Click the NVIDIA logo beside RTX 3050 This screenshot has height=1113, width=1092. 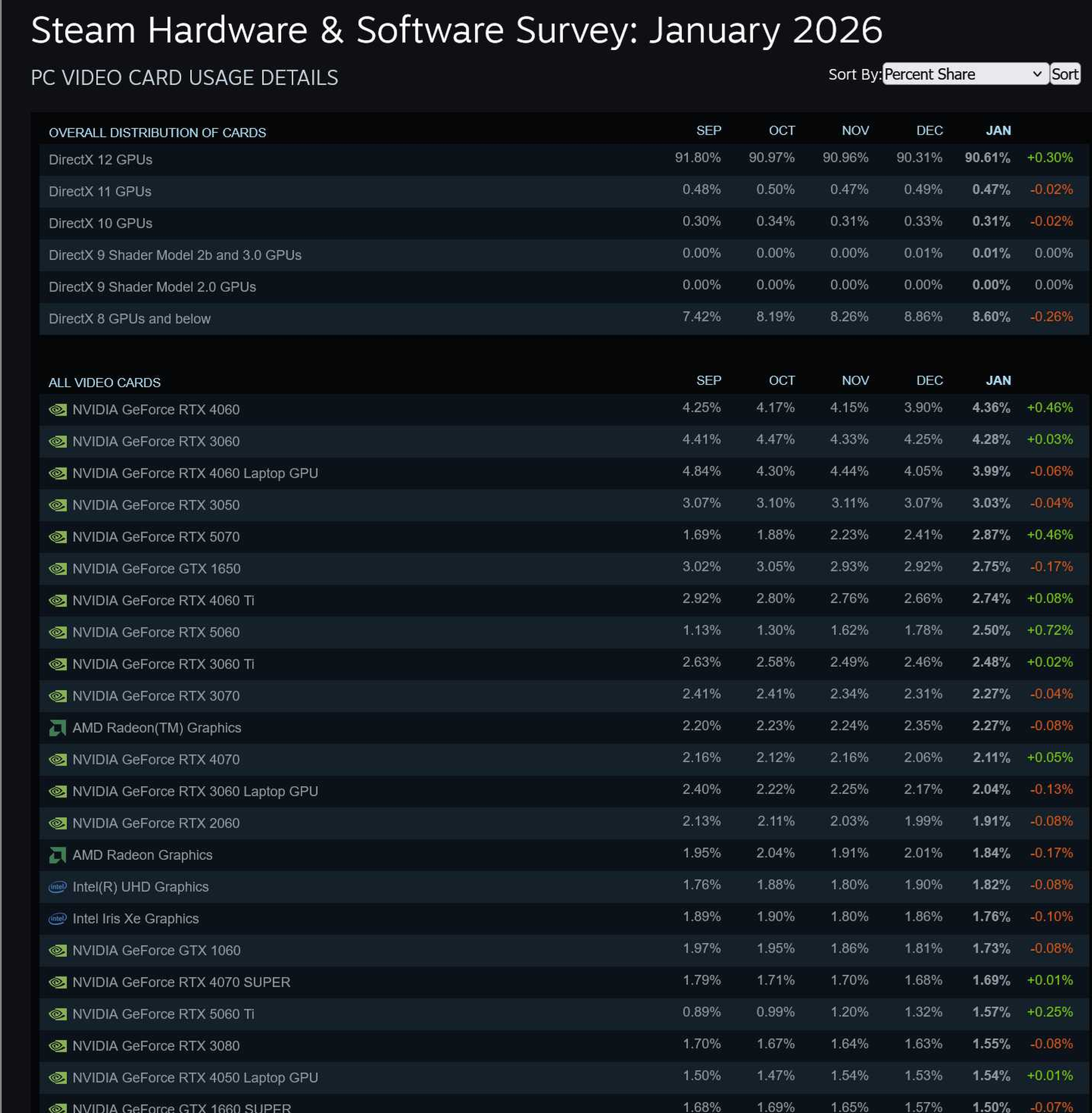point(58,505)
